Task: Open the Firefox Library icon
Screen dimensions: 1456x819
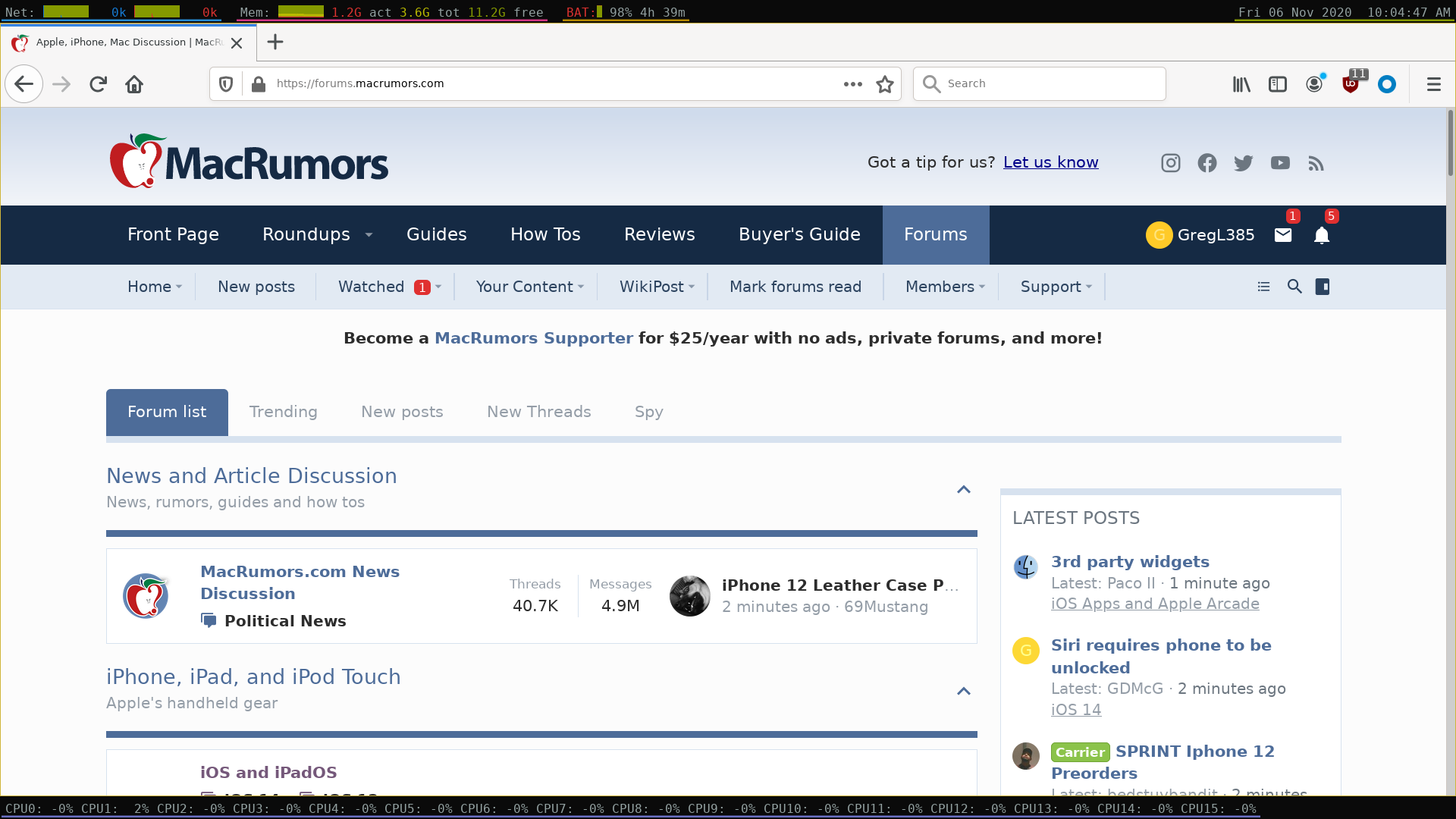Action: (x=1241, y=84)
